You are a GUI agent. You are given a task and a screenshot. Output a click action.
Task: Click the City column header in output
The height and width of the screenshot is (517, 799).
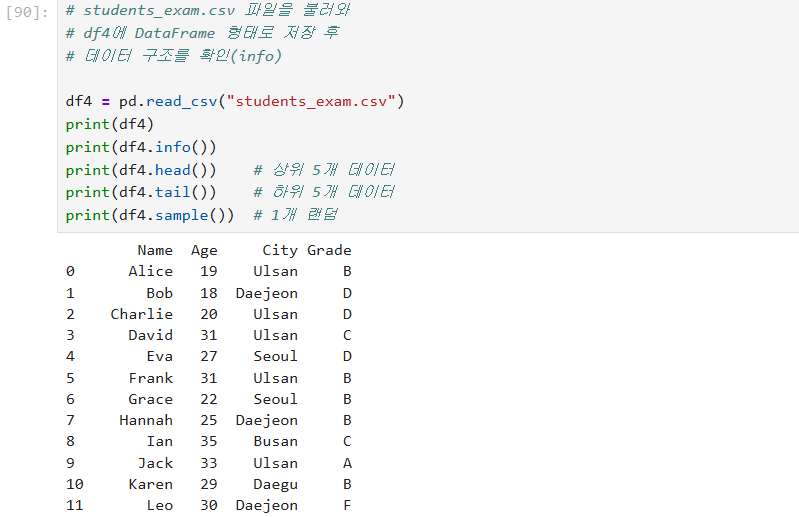coord(280,251)
